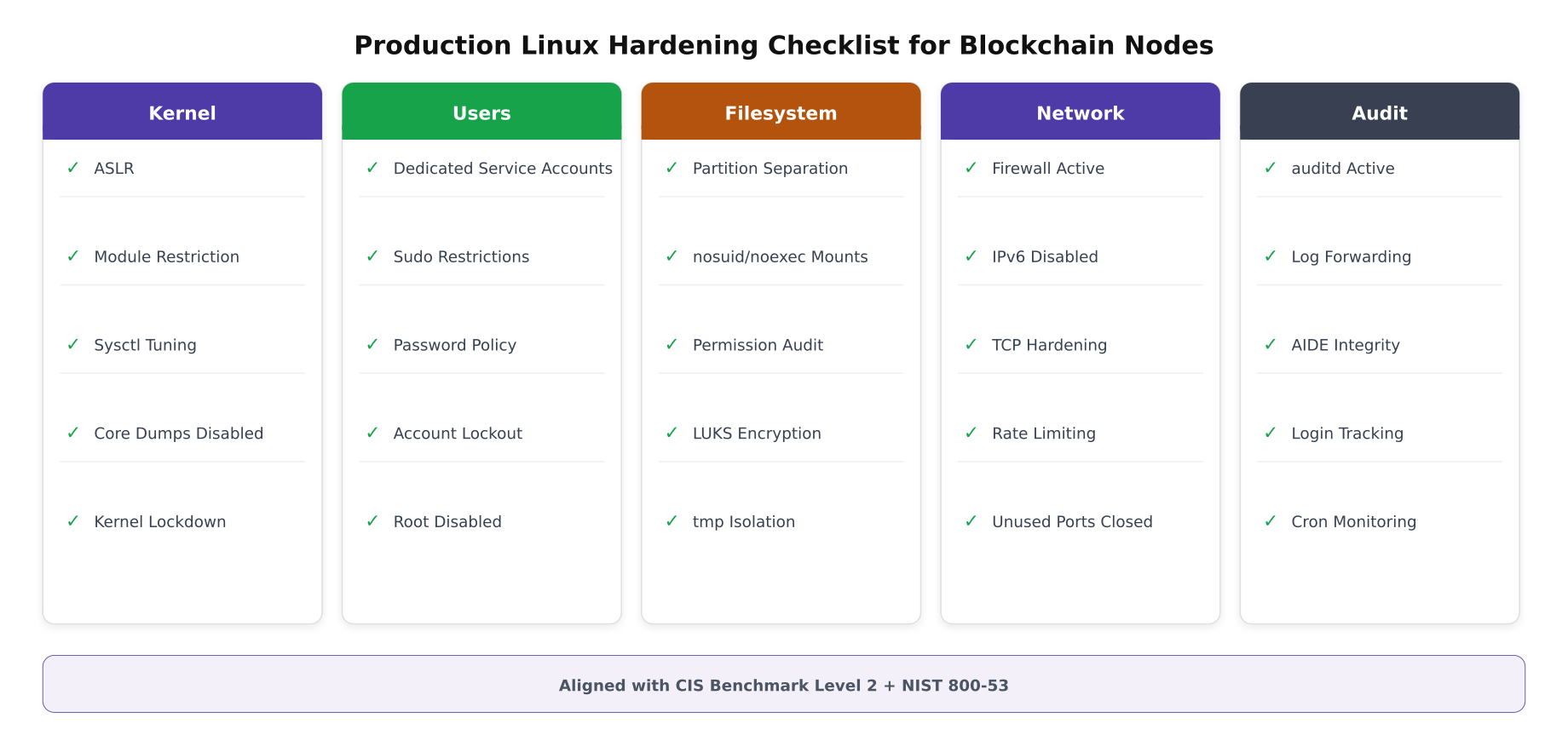The width and height of the screenshot is (1568, 741).
Task: Click the Sudo Restrictions text
Action: [x=461, y=257]
